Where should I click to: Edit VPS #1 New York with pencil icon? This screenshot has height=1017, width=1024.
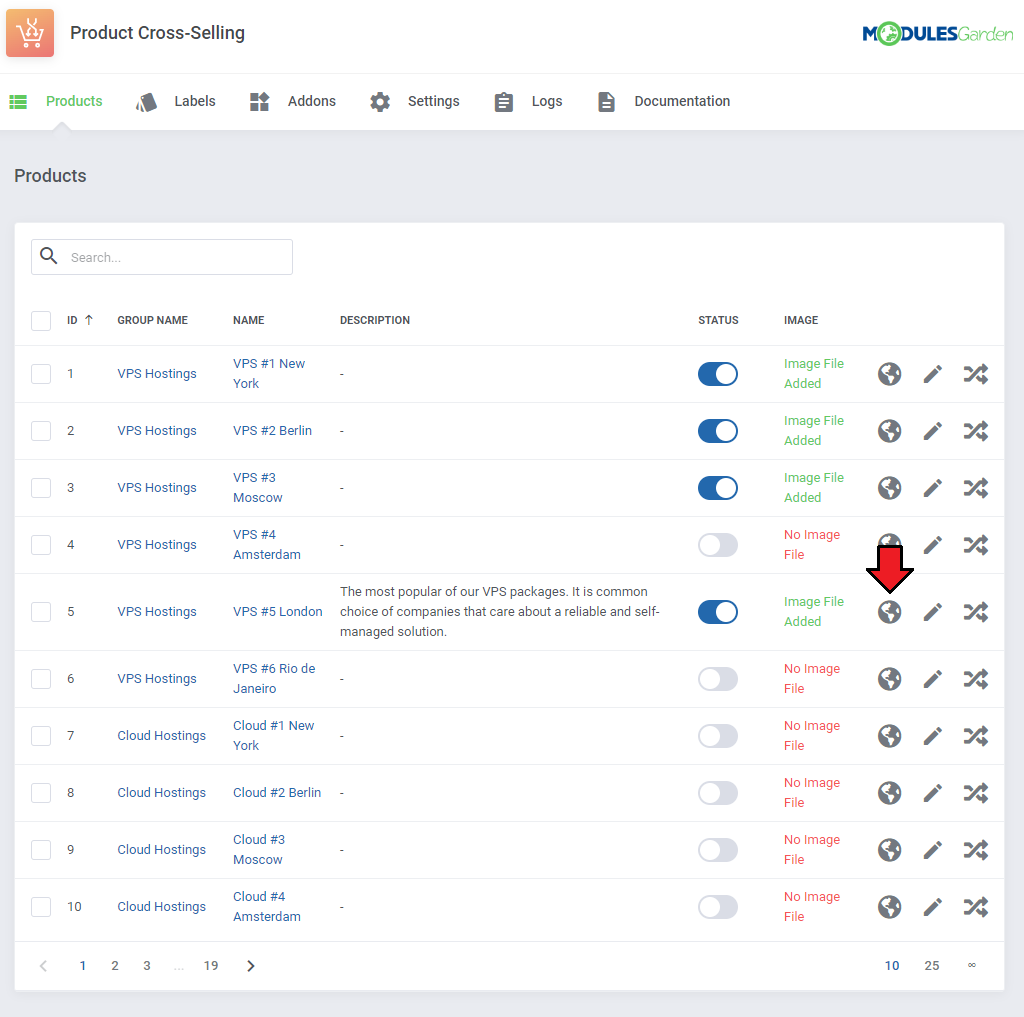(933, 374)
